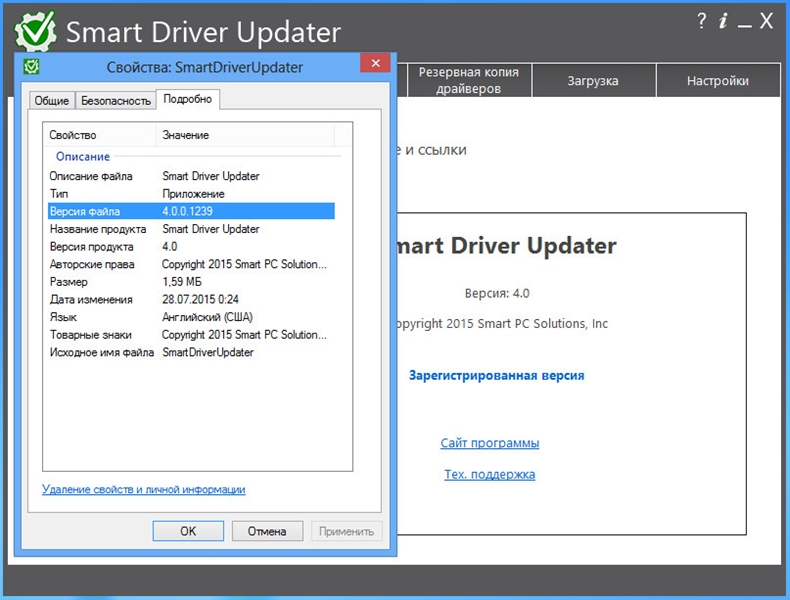790x600 pixels.
Task: Click the Значение column header
Action: [245, 135]
